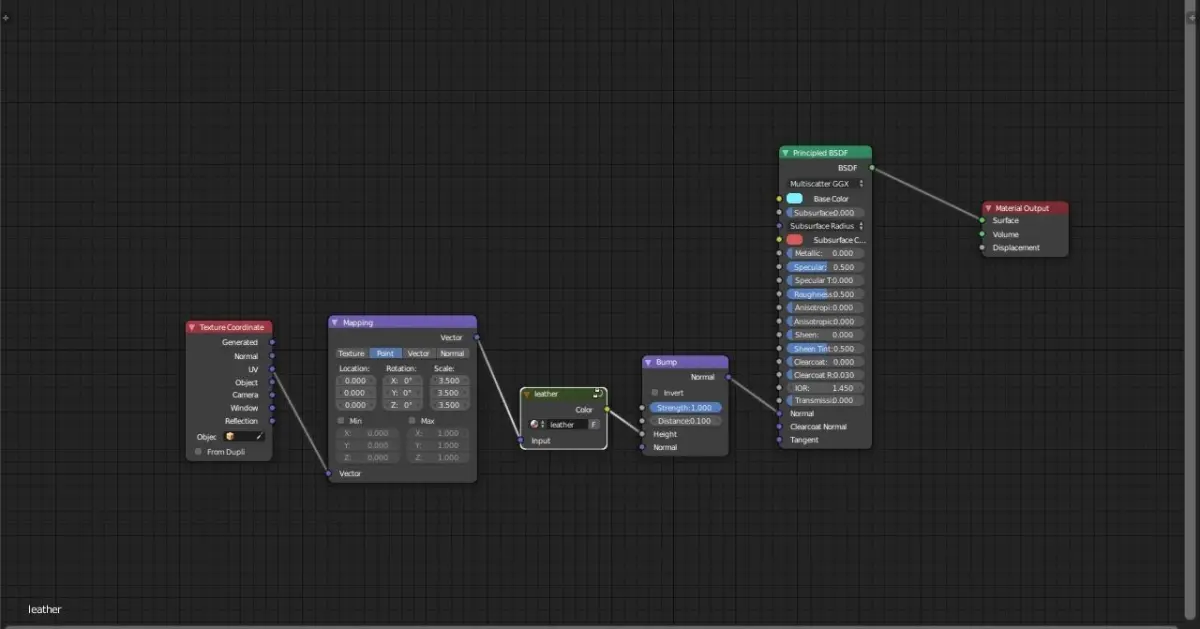Select the Normal mapping type tab
1200x629 pixels.
(x=452, y=353)
